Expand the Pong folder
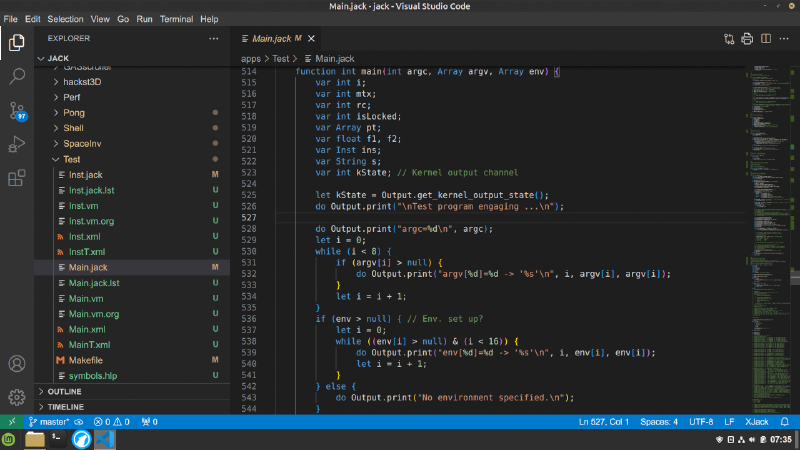Screen dimensions: 800x450 74,113
